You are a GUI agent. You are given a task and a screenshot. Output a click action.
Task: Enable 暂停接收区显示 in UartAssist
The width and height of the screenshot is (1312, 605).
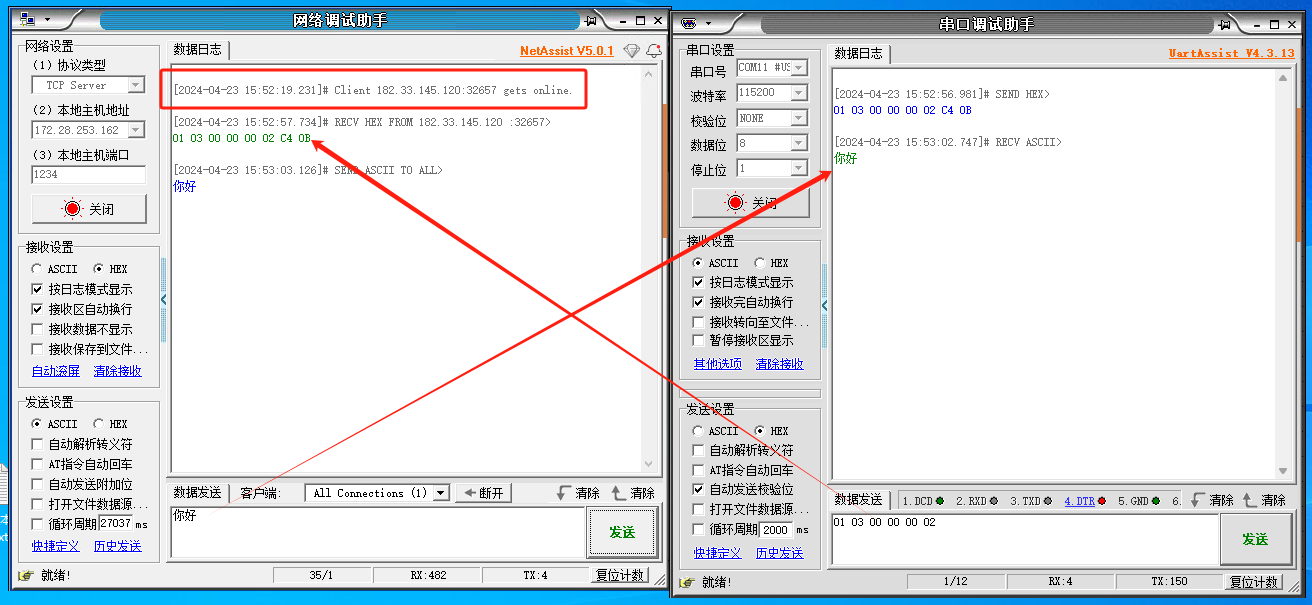tap(699, 340)
